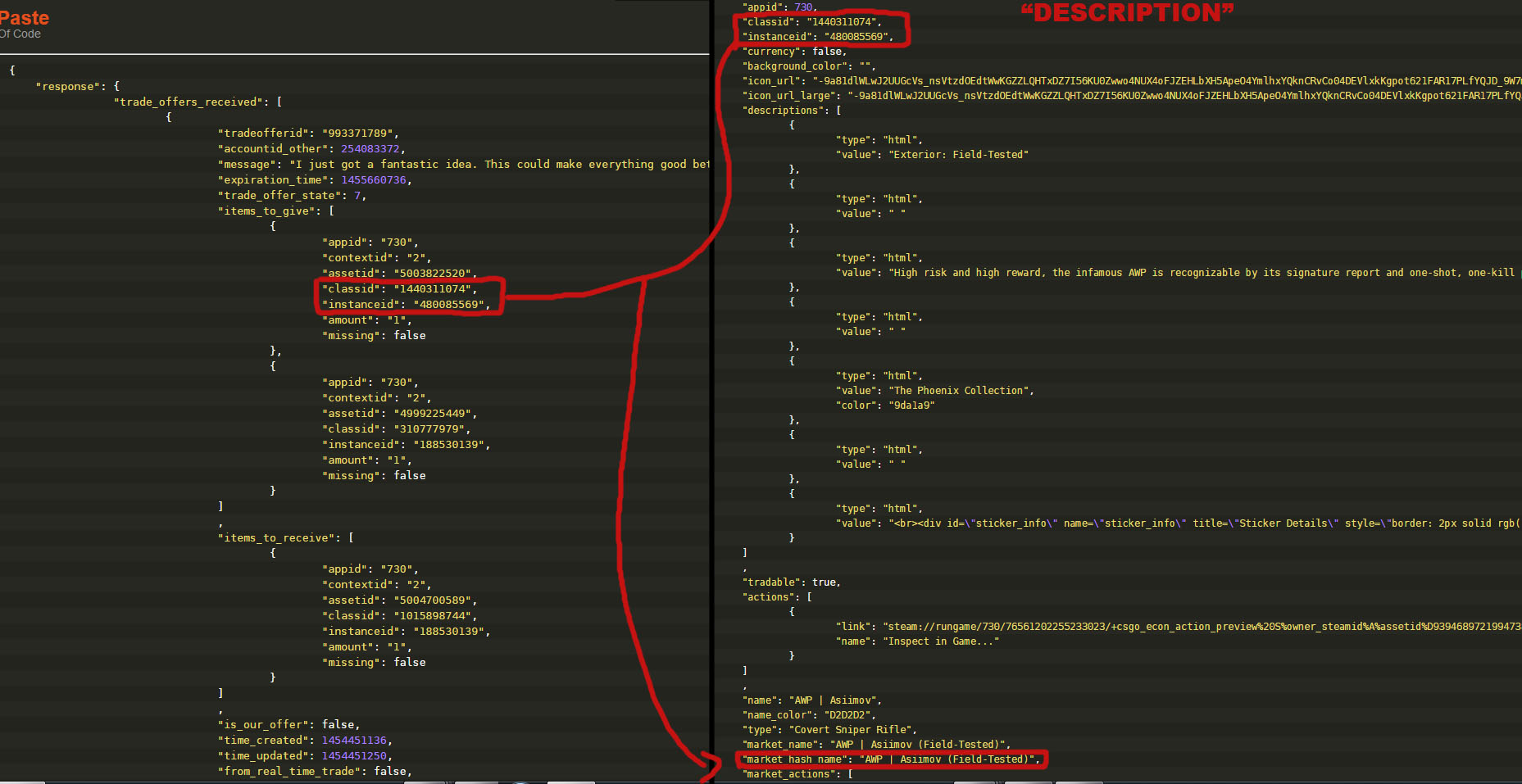This screenshot has width=1522, height=784.
Task: Click the "market_name" line
Action: point(876,744)
